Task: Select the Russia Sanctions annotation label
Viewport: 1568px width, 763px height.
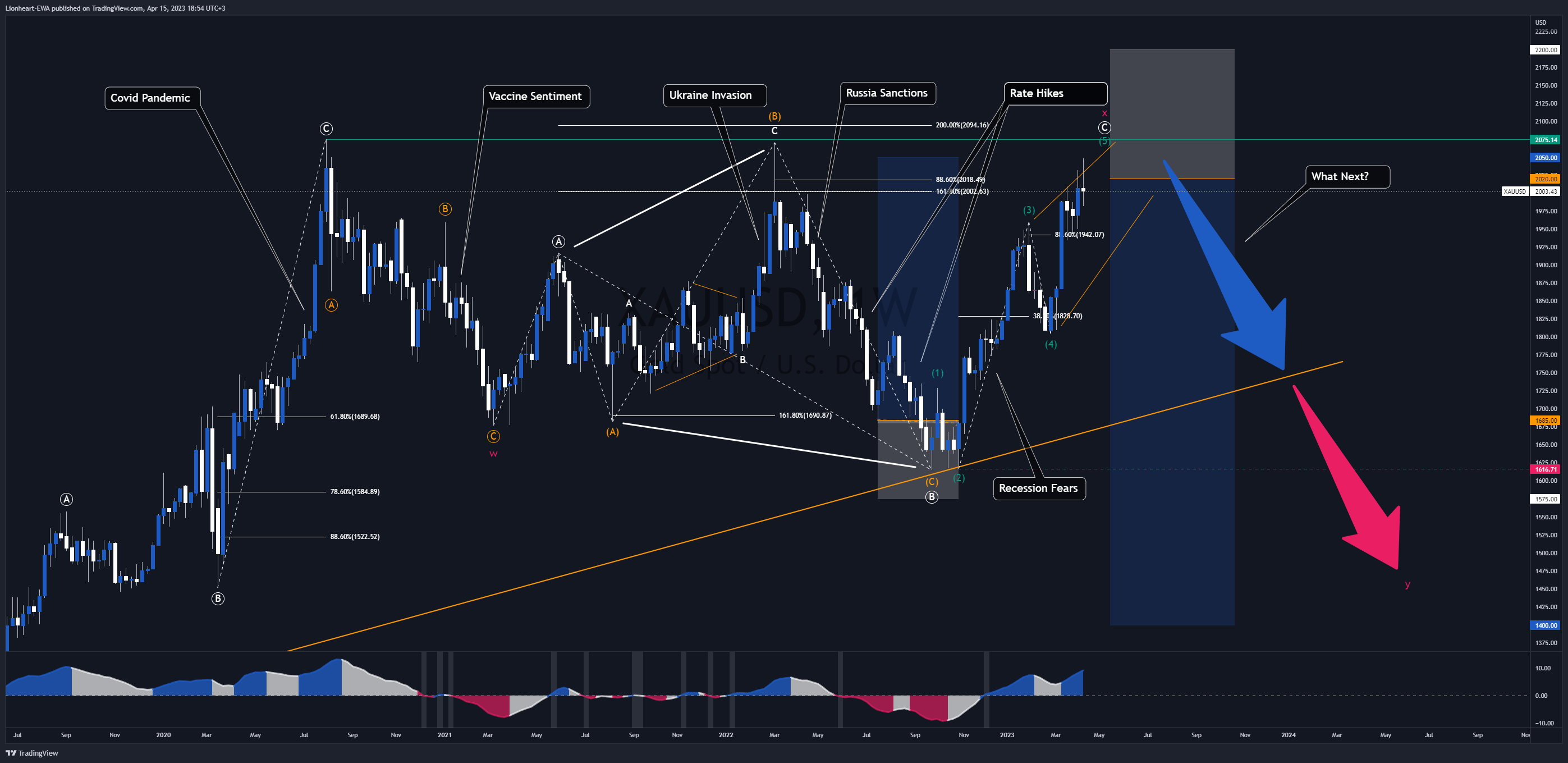Action: pyautogui.click(x=888, y=93)
